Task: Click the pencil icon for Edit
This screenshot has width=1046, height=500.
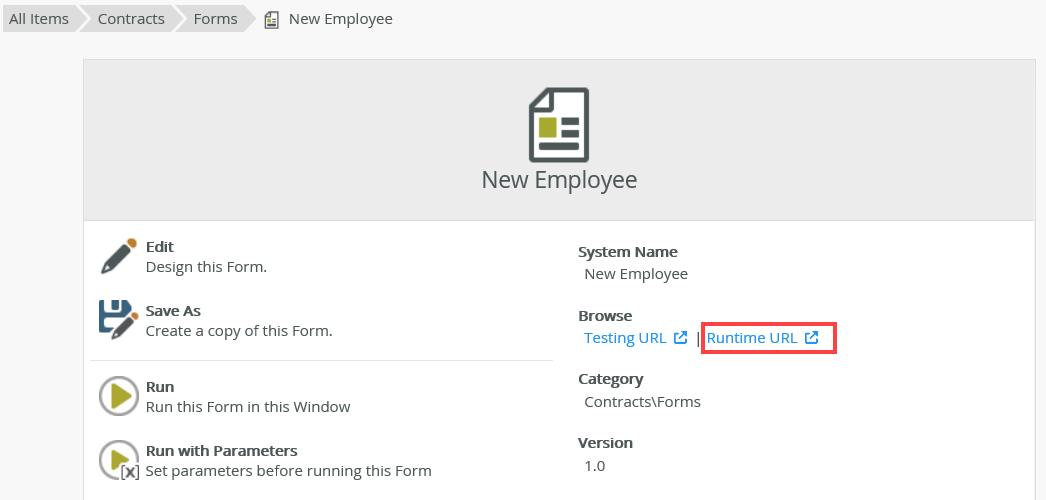Action: (118, 257)
